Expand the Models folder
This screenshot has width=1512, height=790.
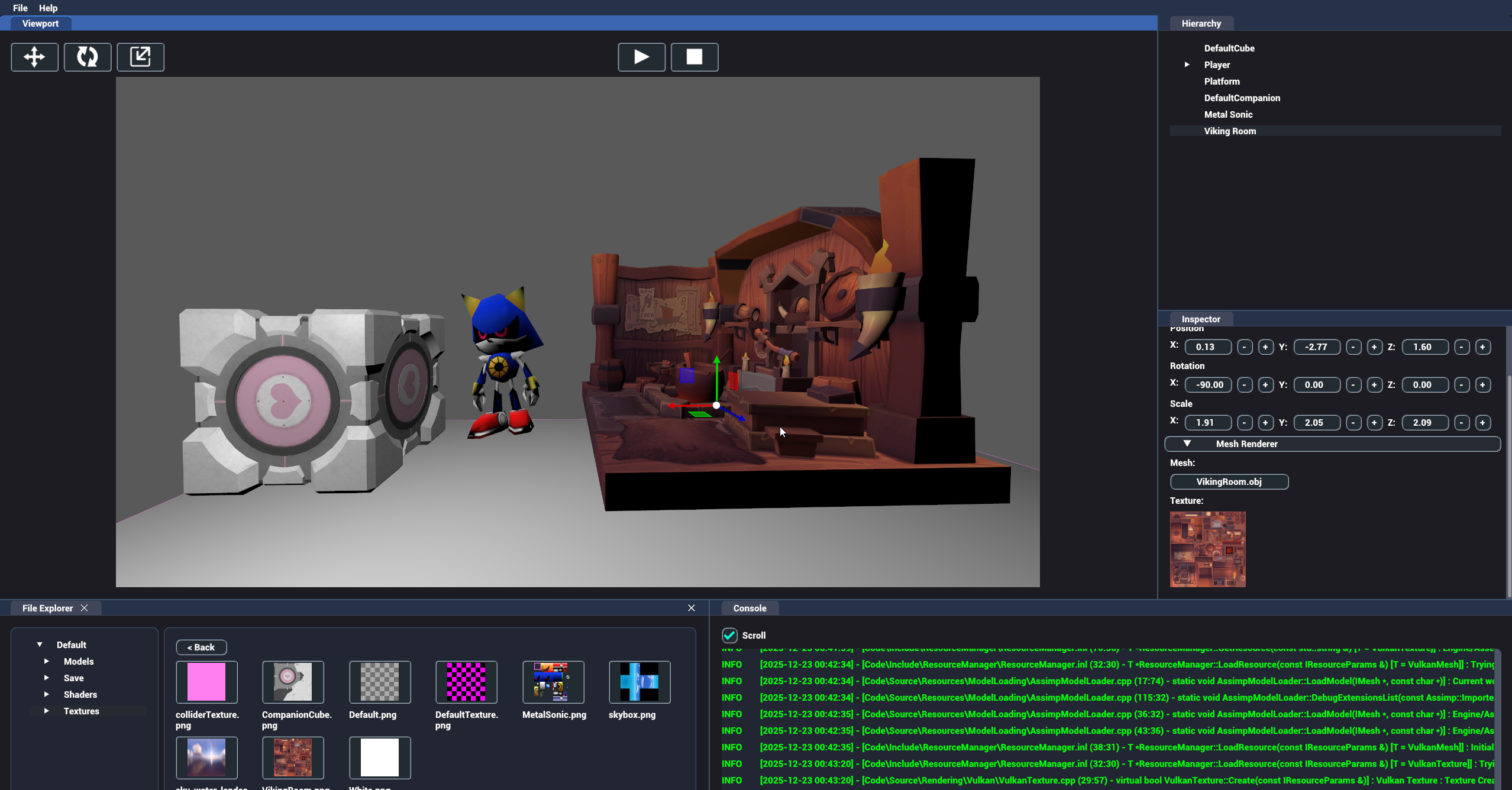46,661
